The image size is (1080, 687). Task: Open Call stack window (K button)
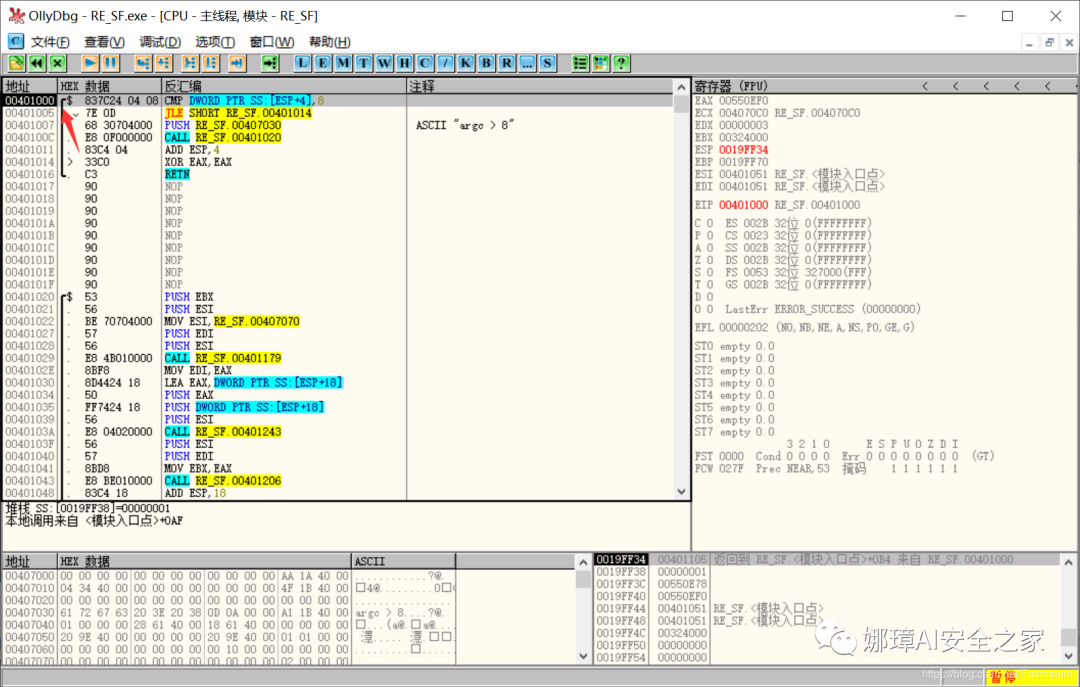[466, 63]
